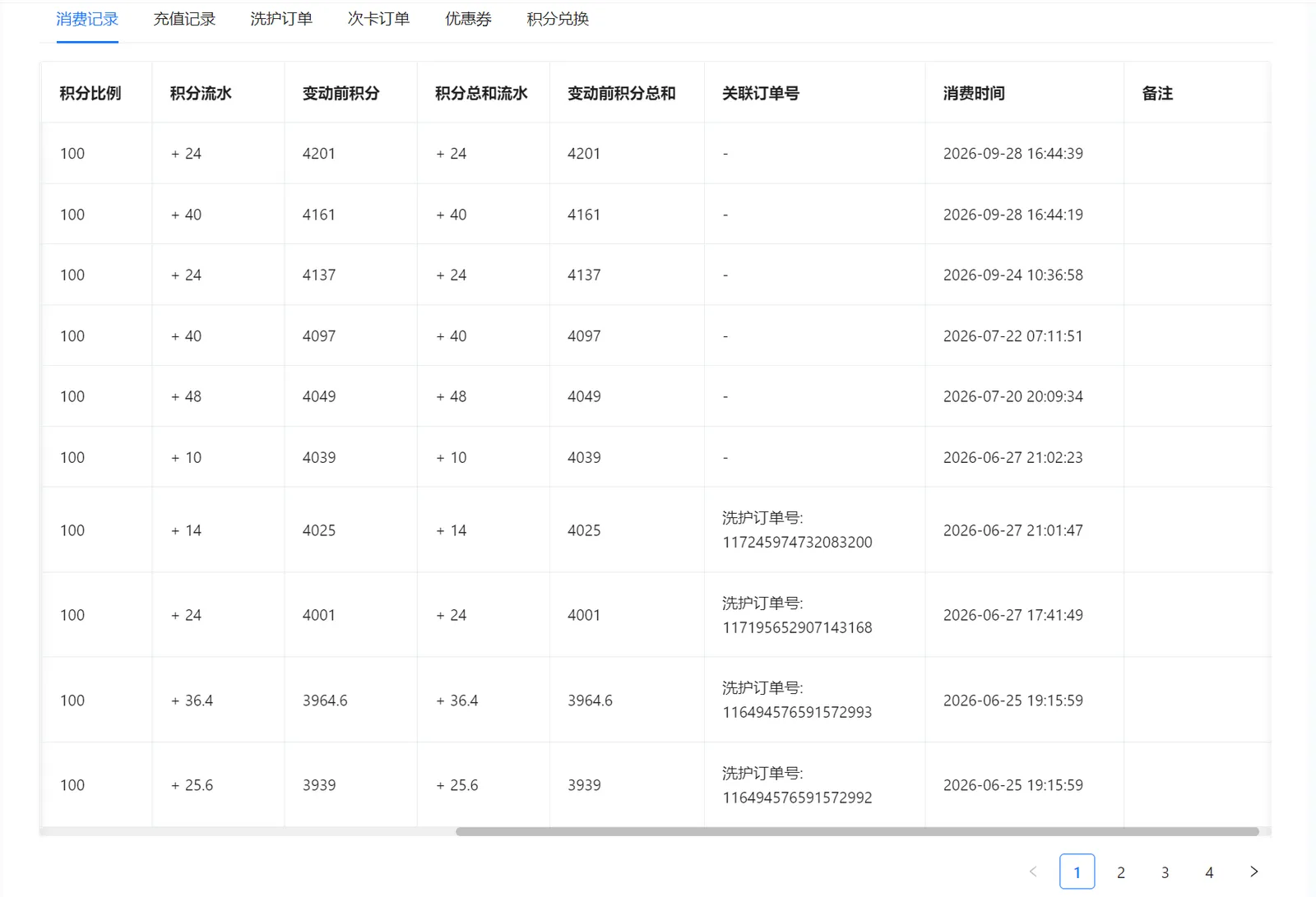Go to page 3

pyautogui.click(x=1165, y=872)
